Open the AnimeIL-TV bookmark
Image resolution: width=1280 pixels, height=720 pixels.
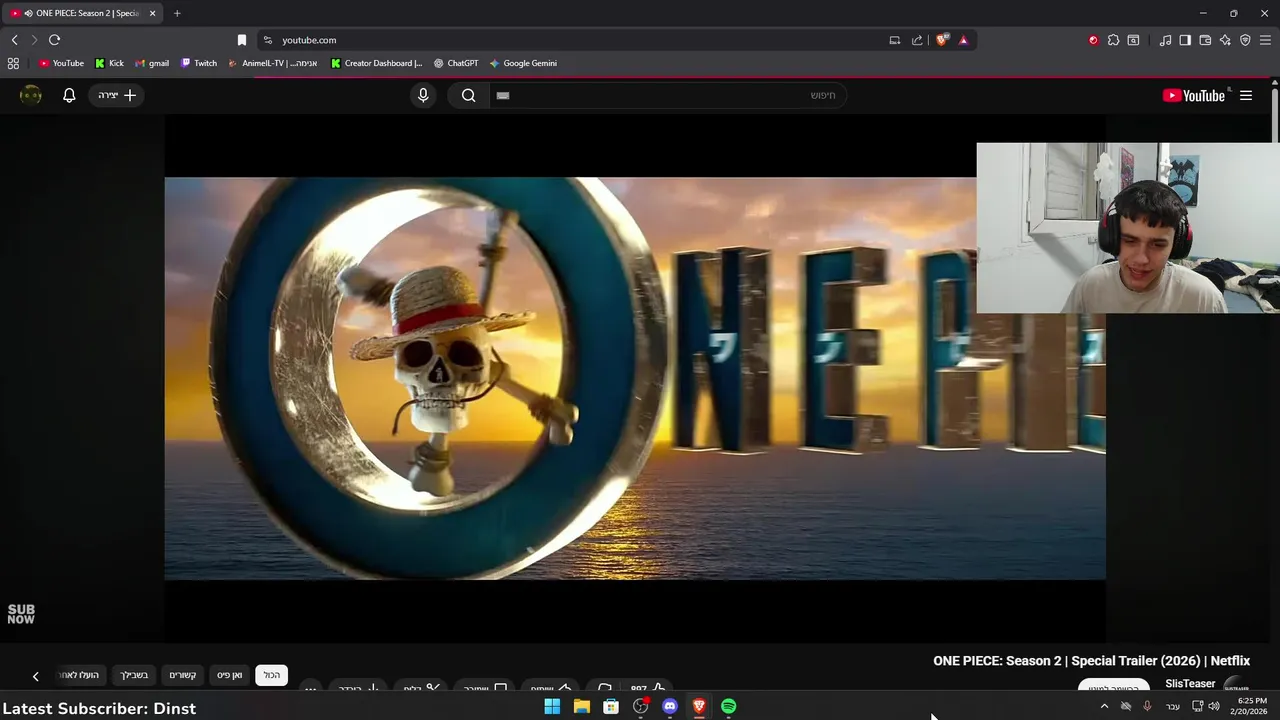tap(272, 63)
